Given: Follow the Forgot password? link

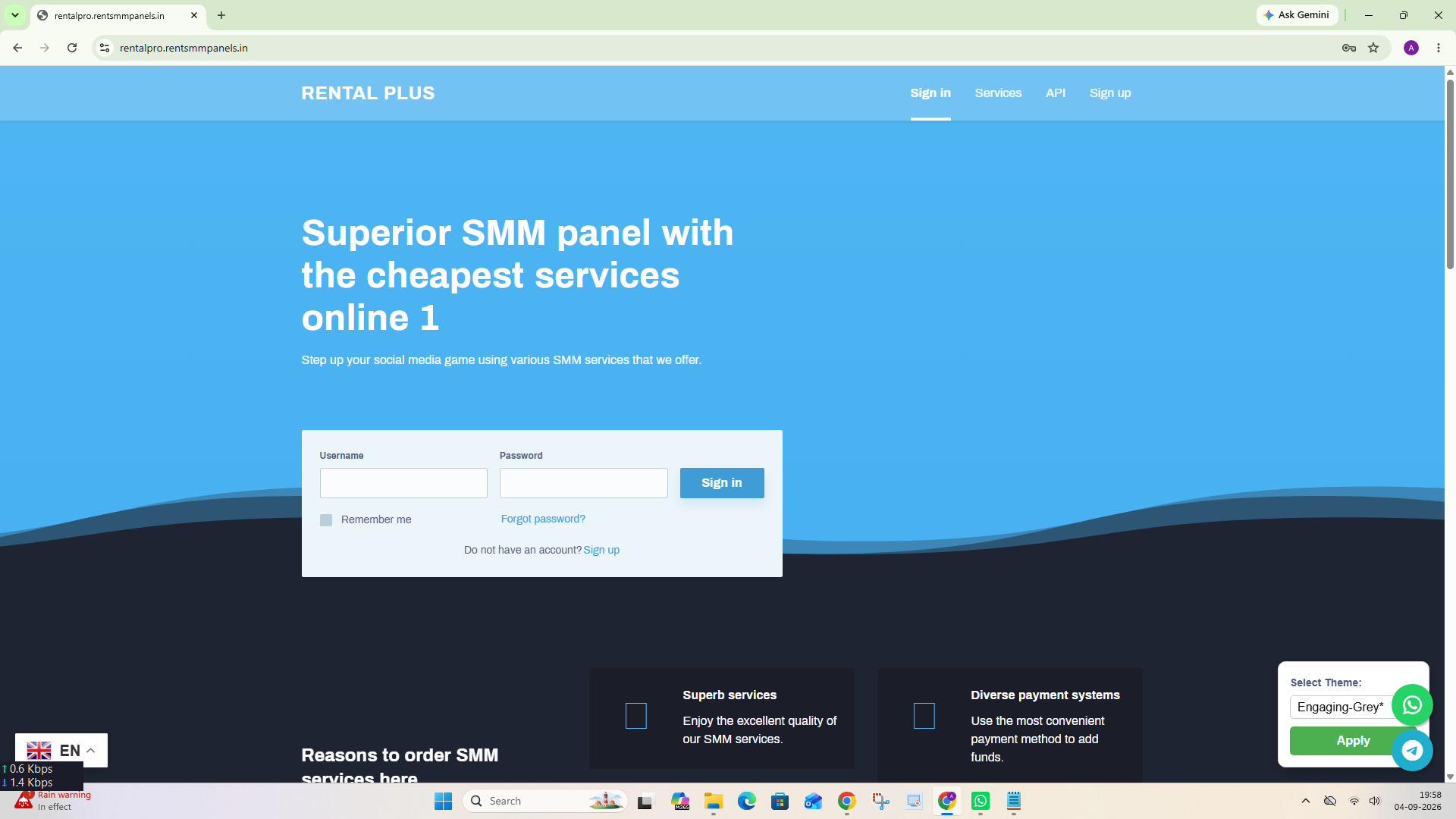Looking at the screenshot, I should click(x=543, y=519).
